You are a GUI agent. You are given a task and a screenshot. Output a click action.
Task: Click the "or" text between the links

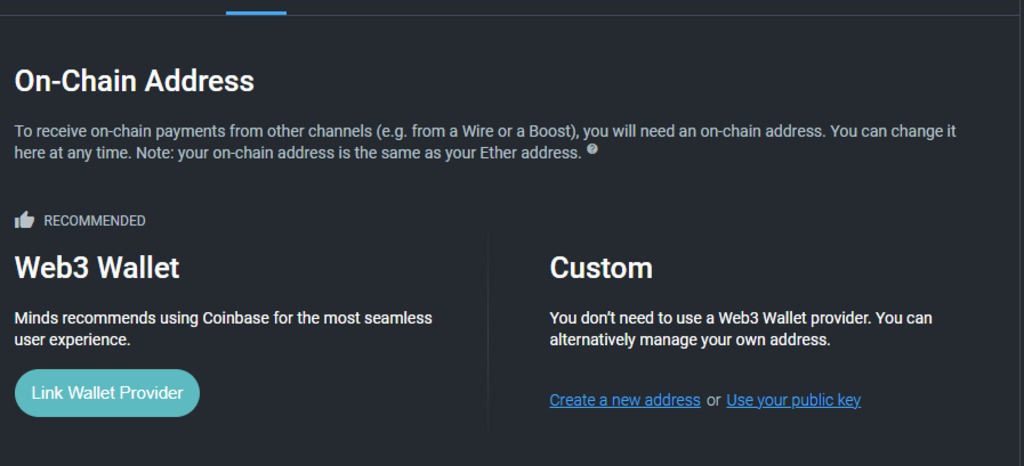[x=713, y=400]
